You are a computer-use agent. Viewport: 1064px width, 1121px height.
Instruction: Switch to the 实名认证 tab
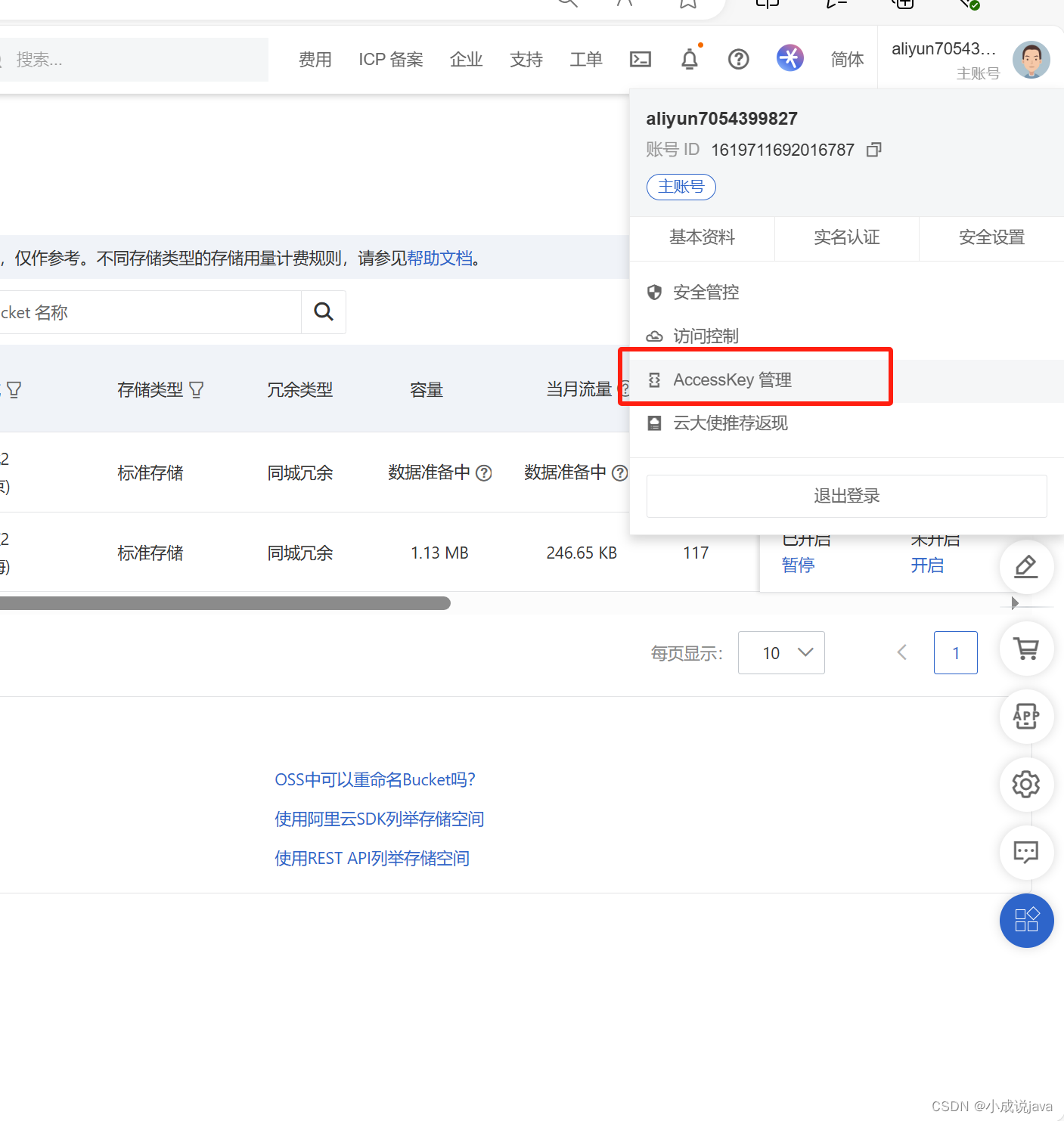[846, 237]
